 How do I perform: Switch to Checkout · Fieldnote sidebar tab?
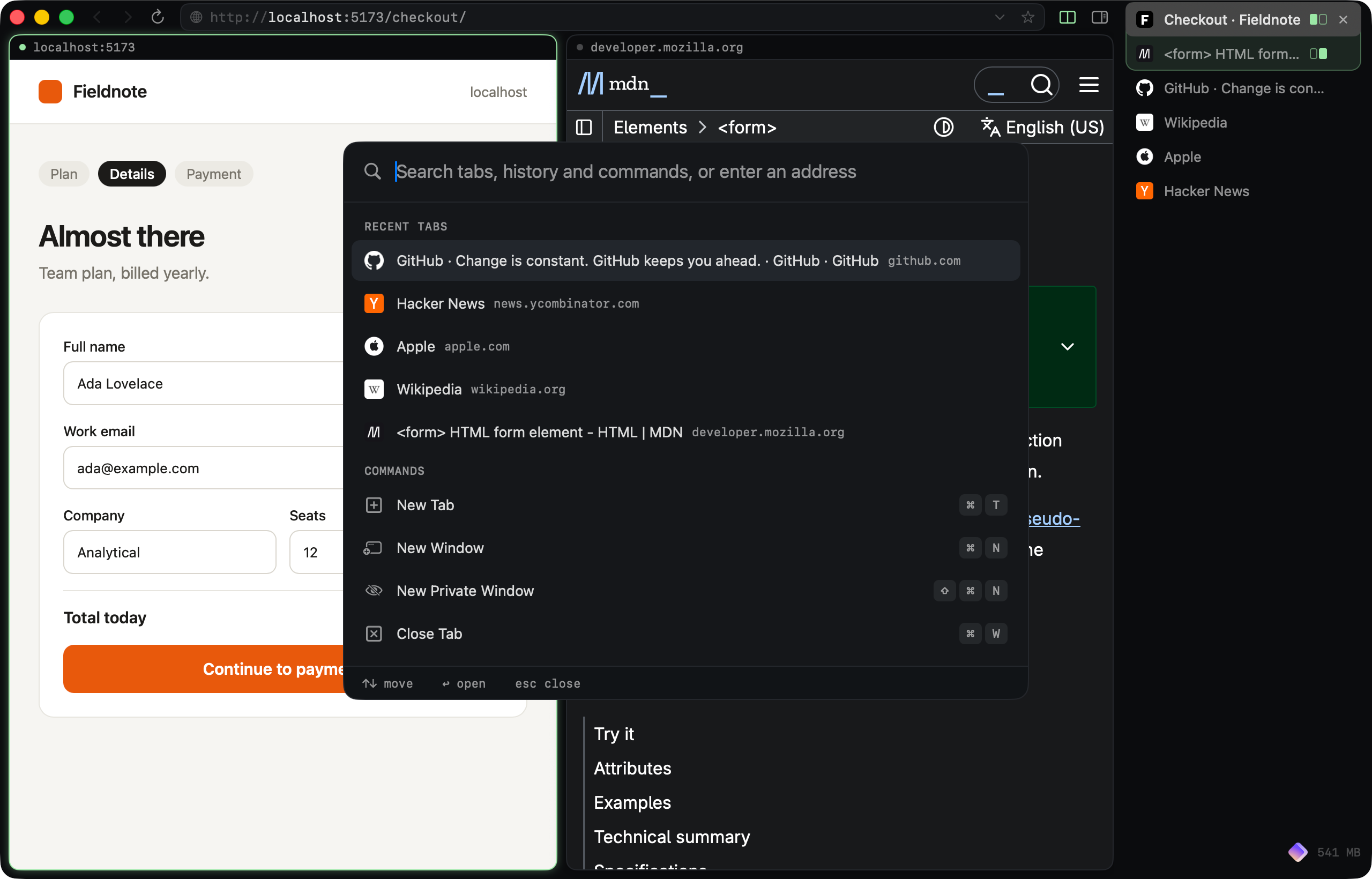pos(1242,19)
